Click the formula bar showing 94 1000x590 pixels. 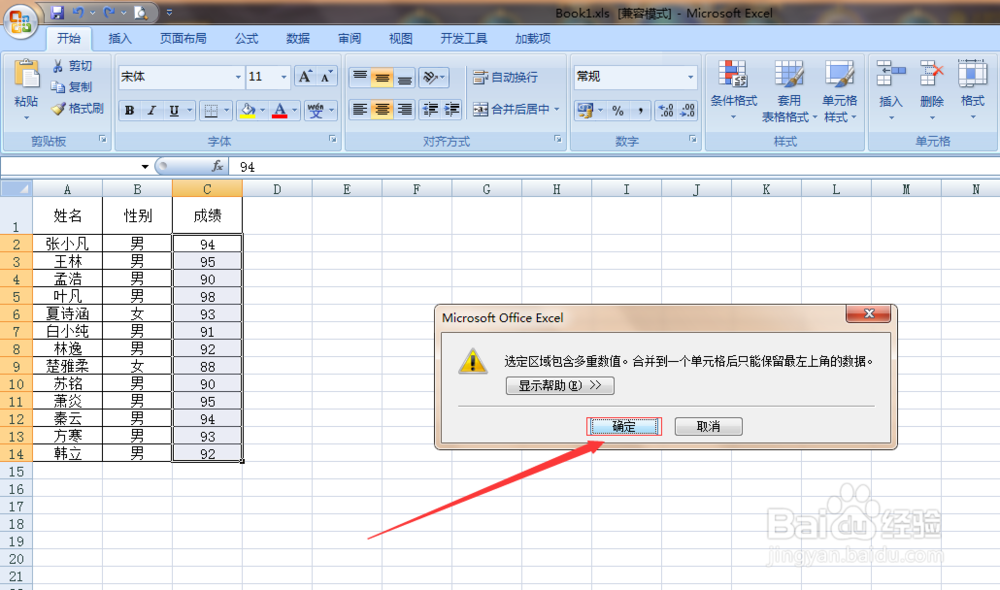(x=612, y=166)
